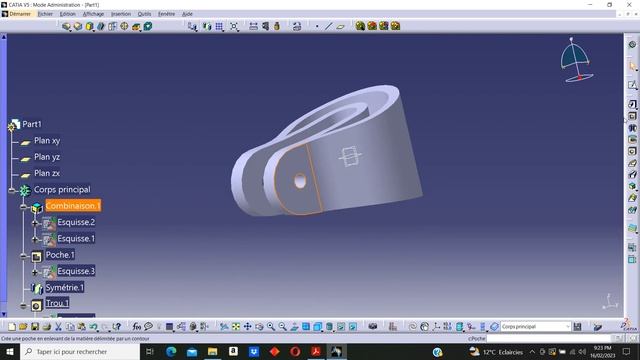Click the Zoom In magnifier
Image resolution: width=640 pixels, height=360 pixels.
271,327
